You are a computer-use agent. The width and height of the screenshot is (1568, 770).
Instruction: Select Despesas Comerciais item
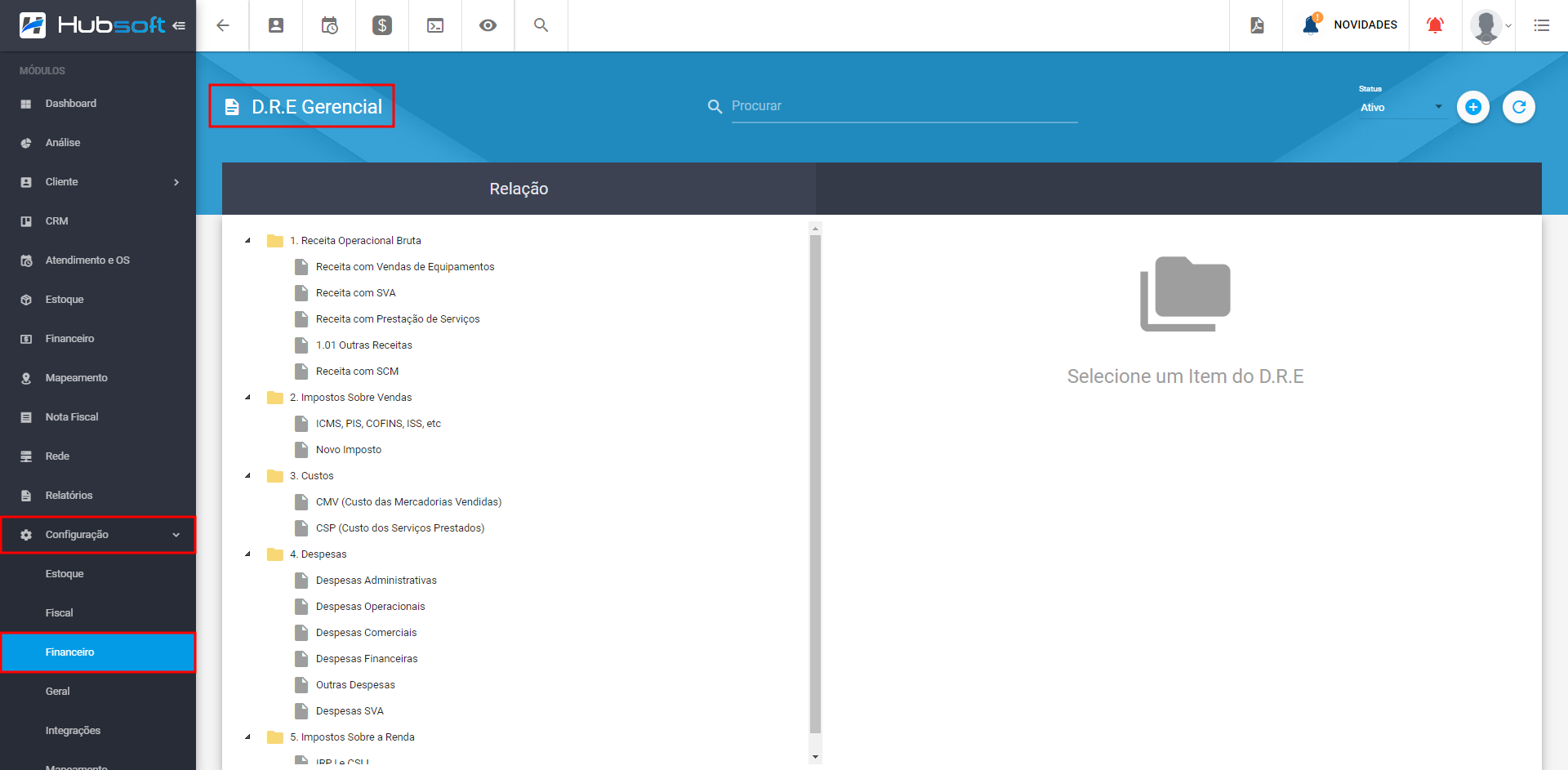click(x=366, y=633)
